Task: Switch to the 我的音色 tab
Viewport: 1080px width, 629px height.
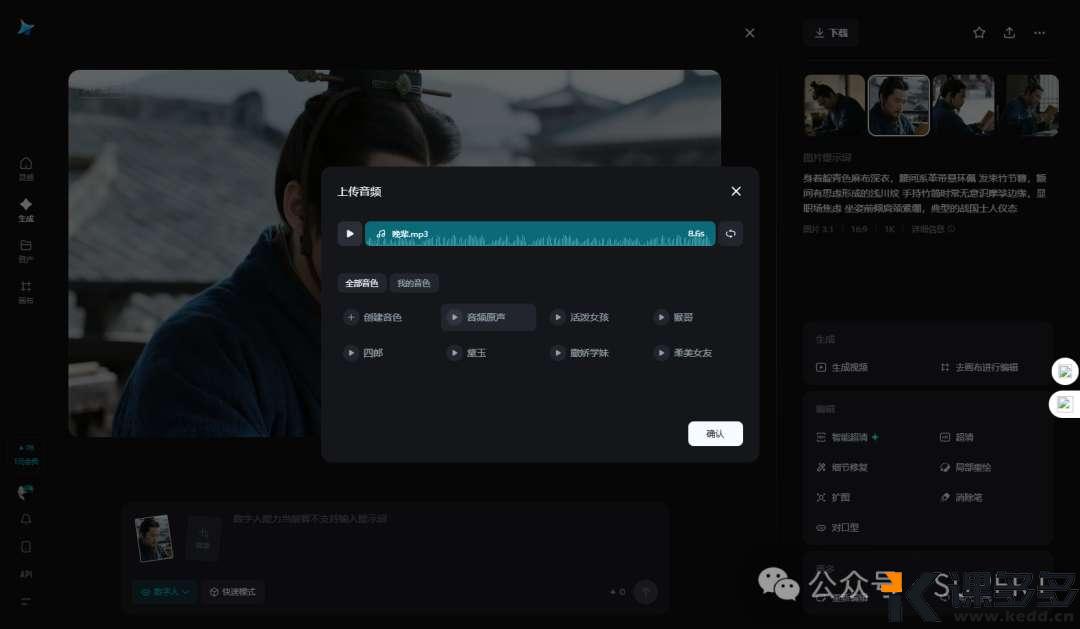Action: (x=414, y=283)
